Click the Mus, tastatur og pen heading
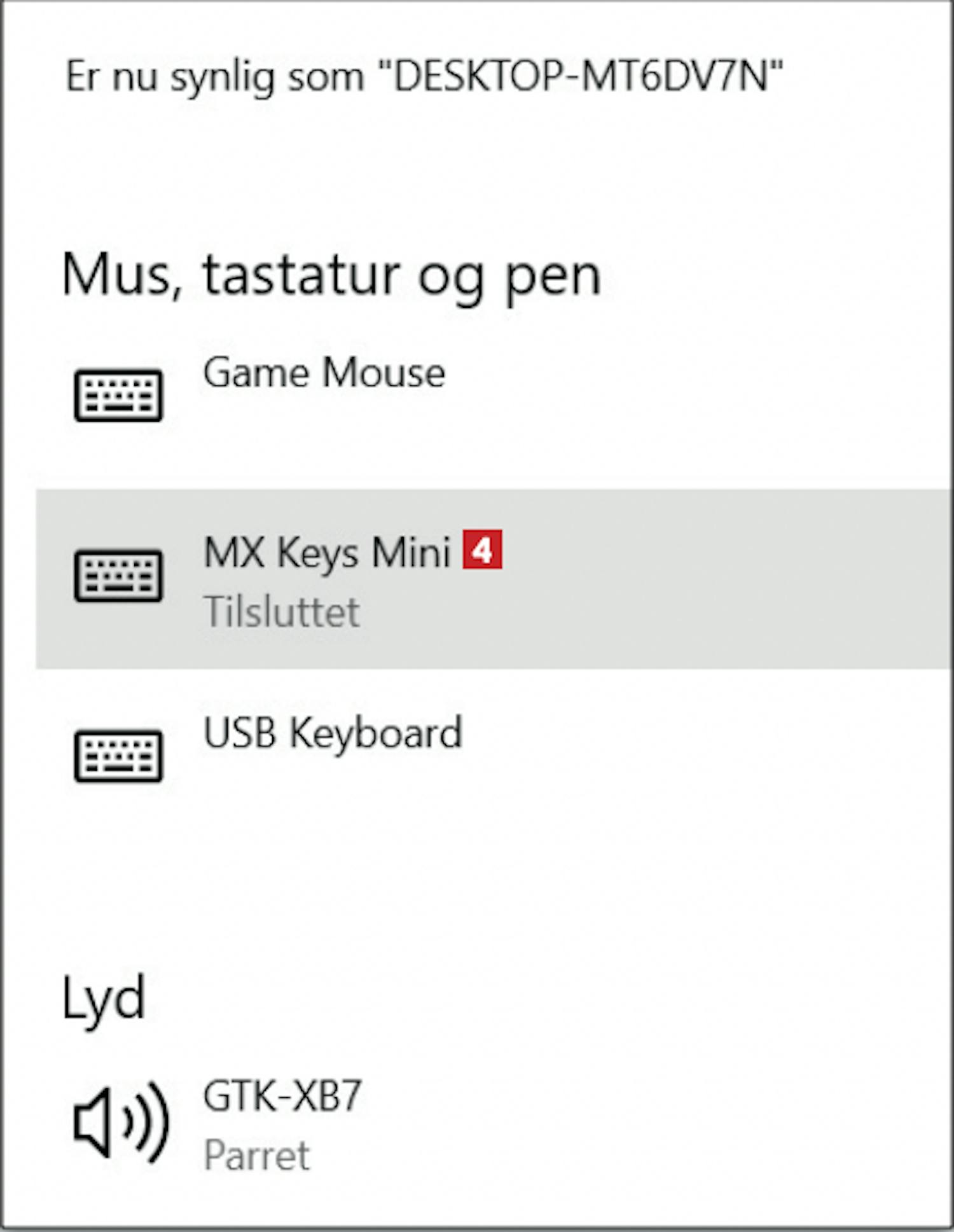 pos(331,276)
